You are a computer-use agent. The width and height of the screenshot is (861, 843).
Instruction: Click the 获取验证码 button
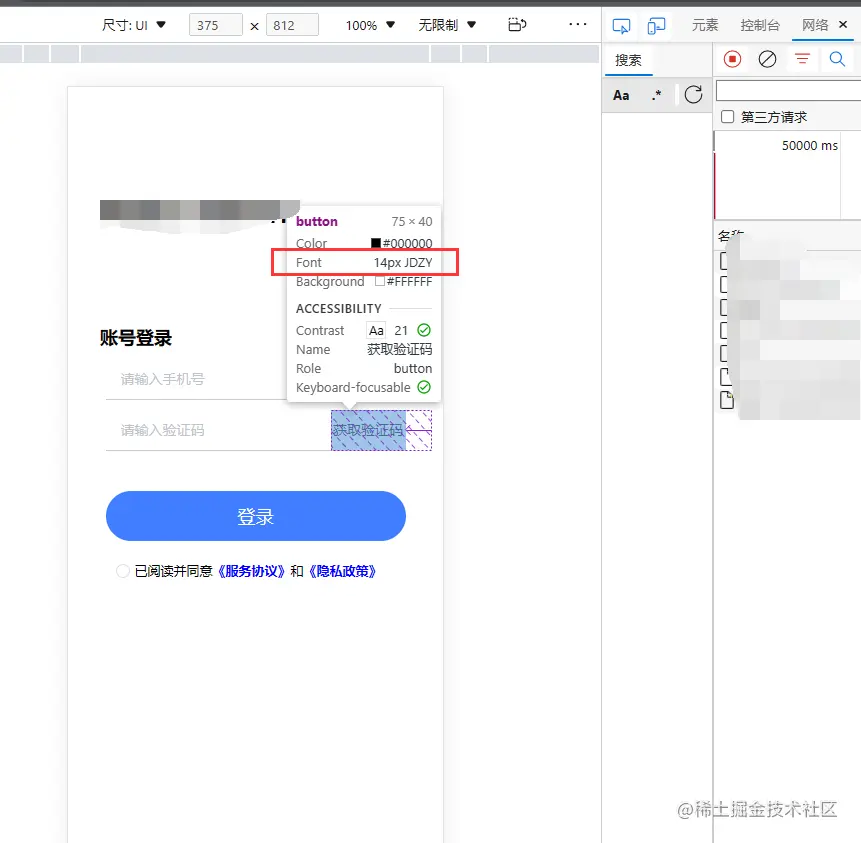(x=368, y=430)
